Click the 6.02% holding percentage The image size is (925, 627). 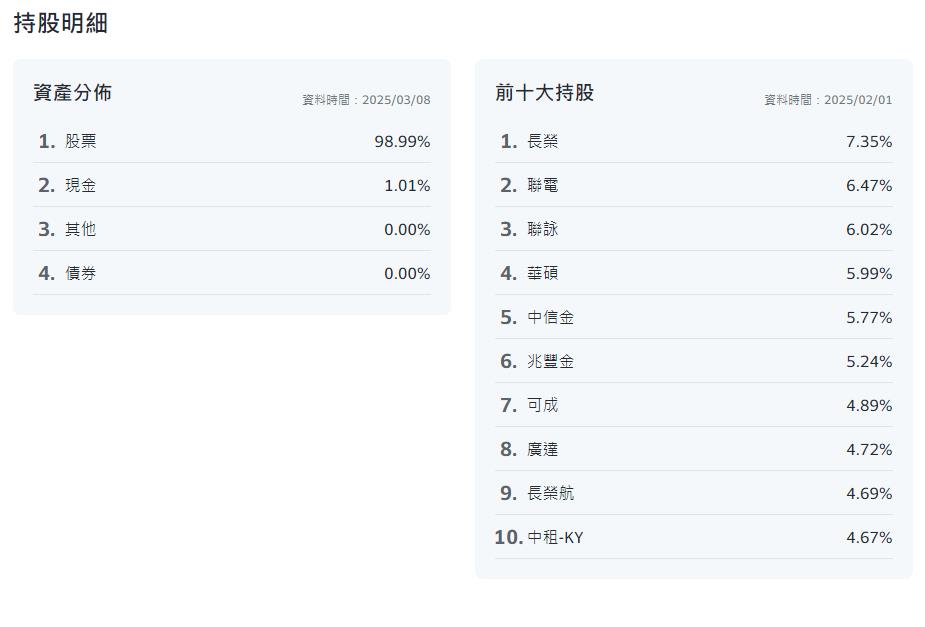point(869,229)
